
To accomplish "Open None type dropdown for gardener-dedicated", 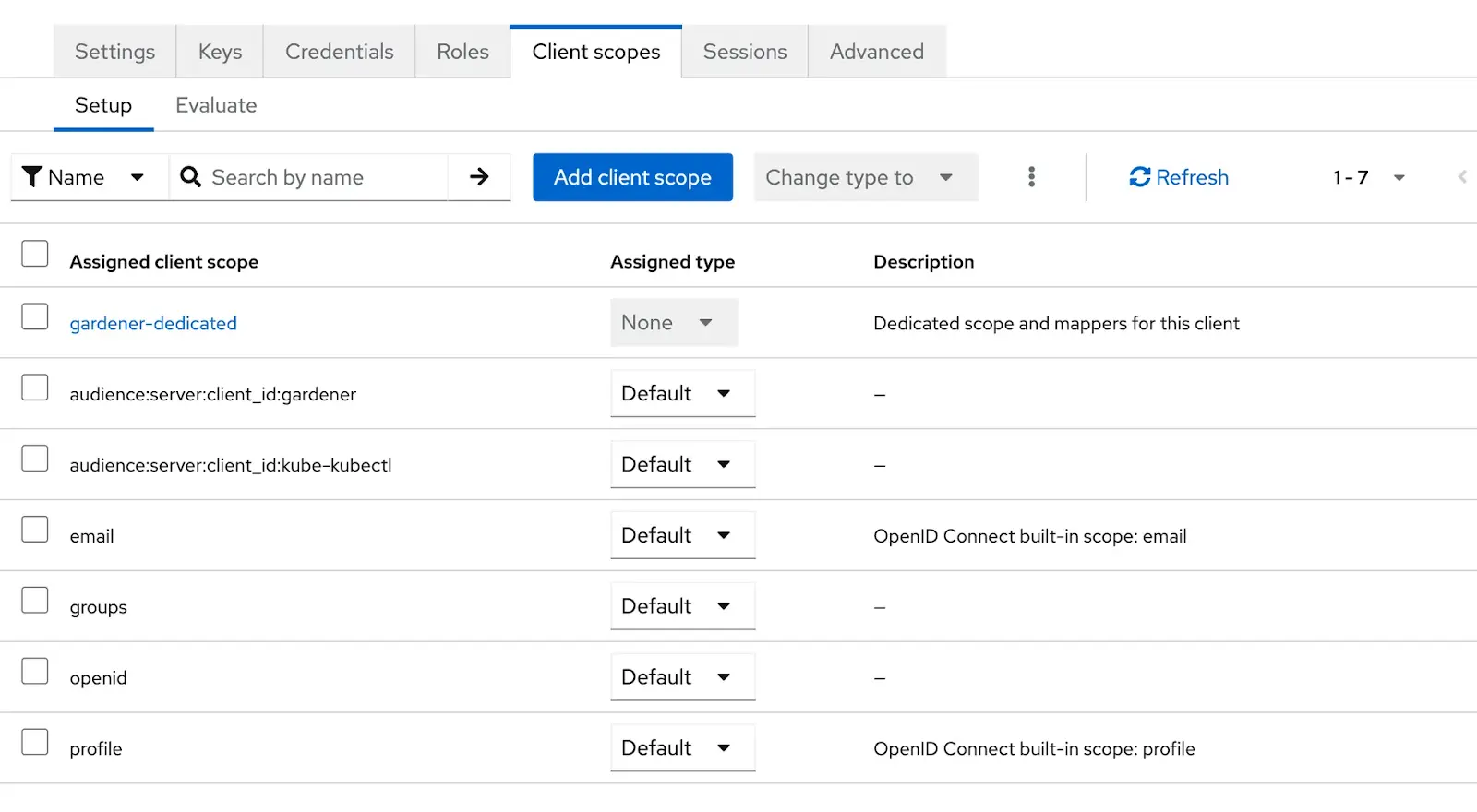I will coord(674,322).
